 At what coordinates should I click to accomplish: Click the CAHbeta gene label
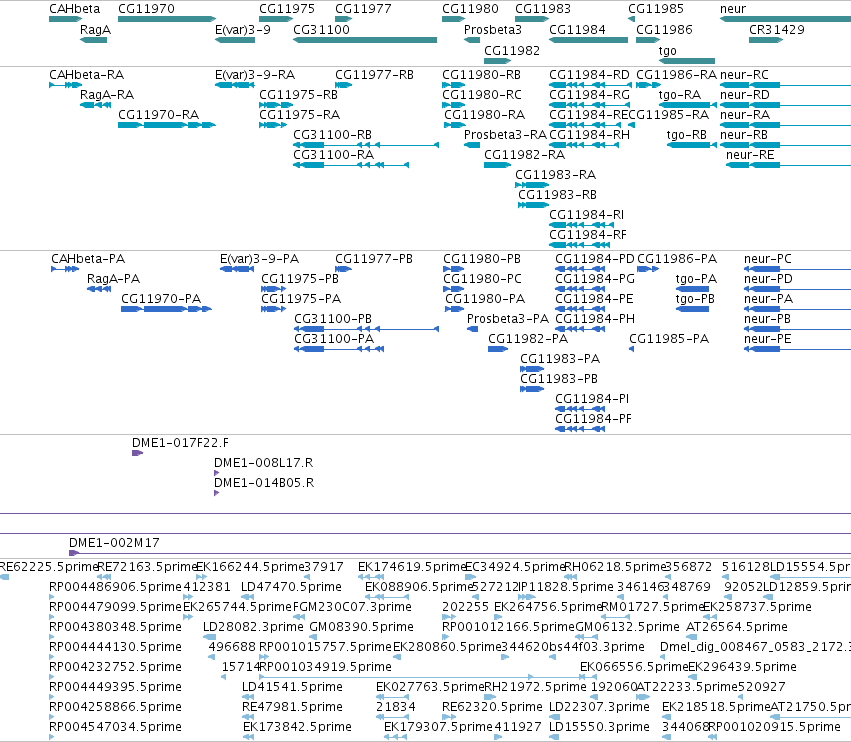tap(74, 9)
